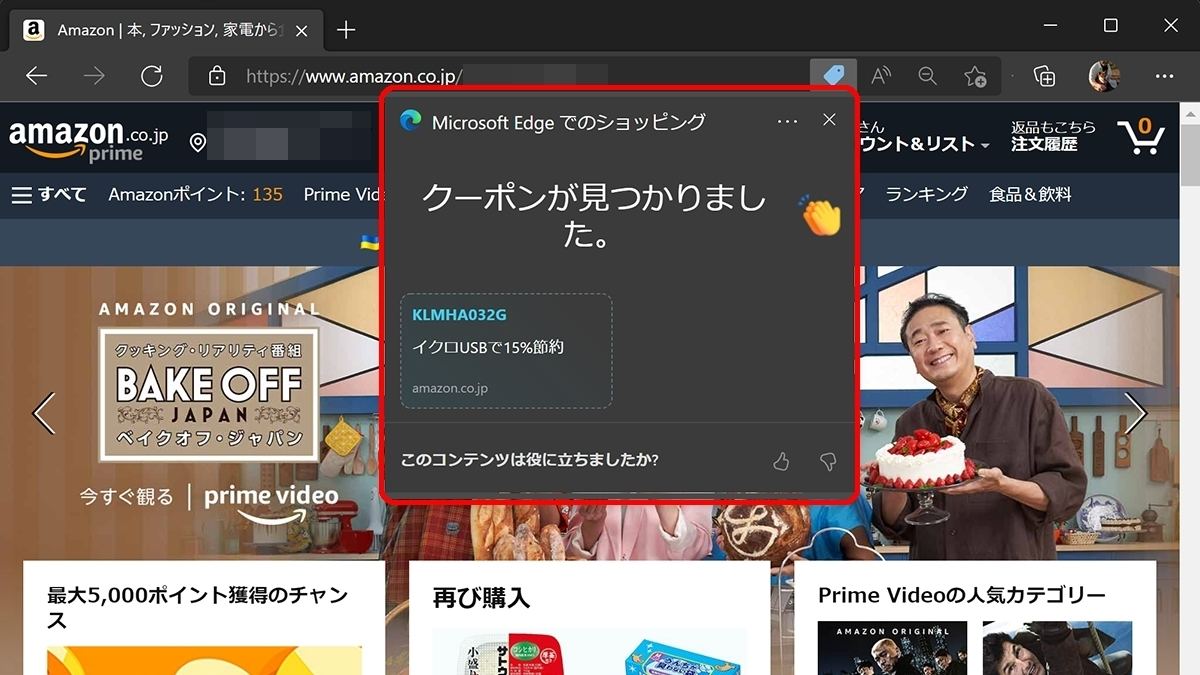Click the Amazon.co.jp prime logo
1200x675 pixels.
click(89, 141)
